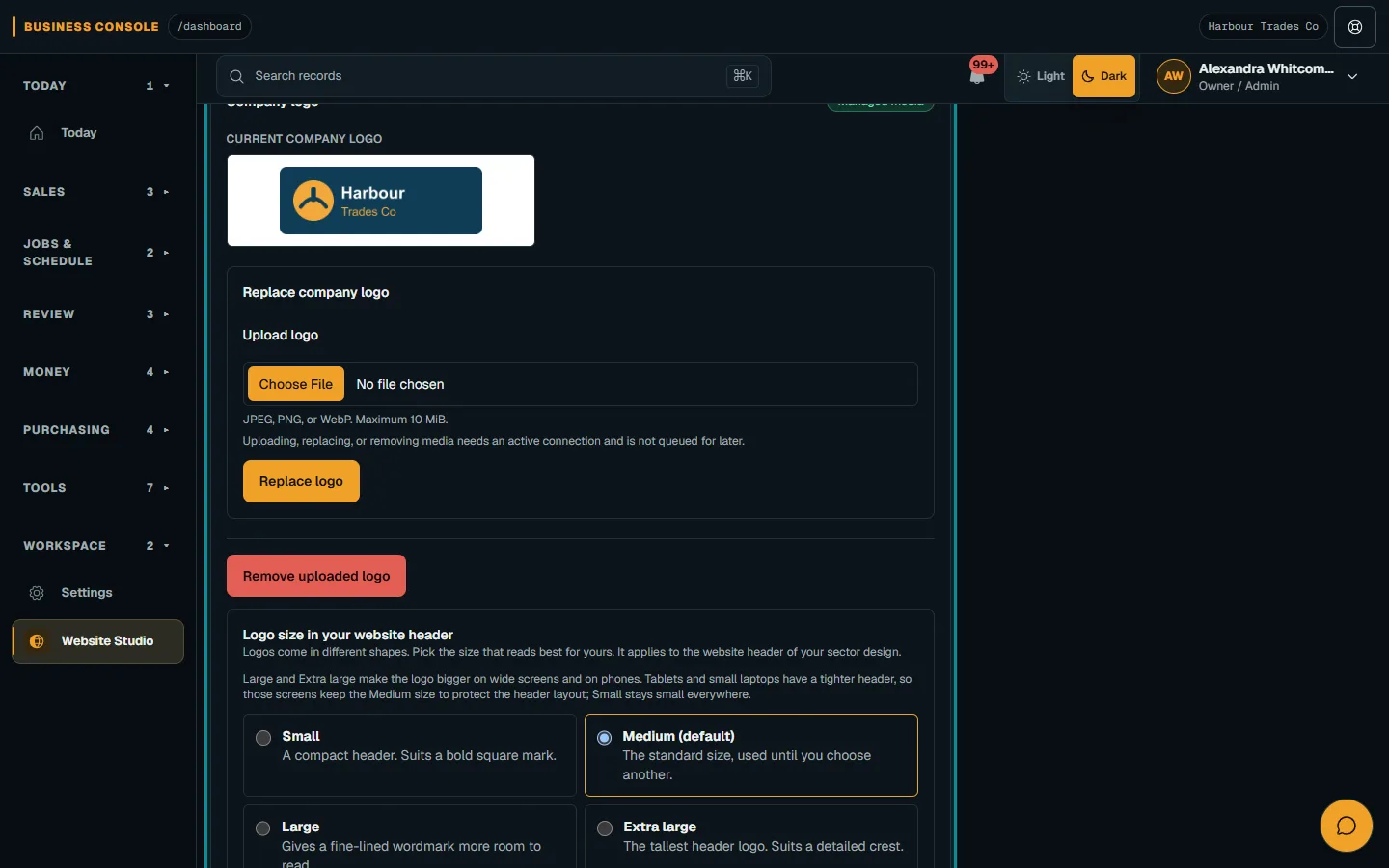Screen dimensions: 1389x868
Task: Click Remove uploaded logo
Action: pyautogui.click(x=316, y=576)
